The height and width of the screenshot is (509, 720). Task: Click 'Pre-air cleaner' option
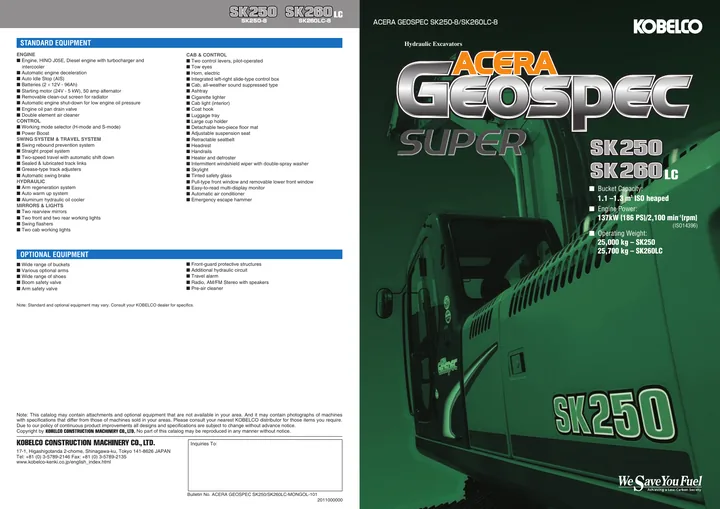(207, 288)
